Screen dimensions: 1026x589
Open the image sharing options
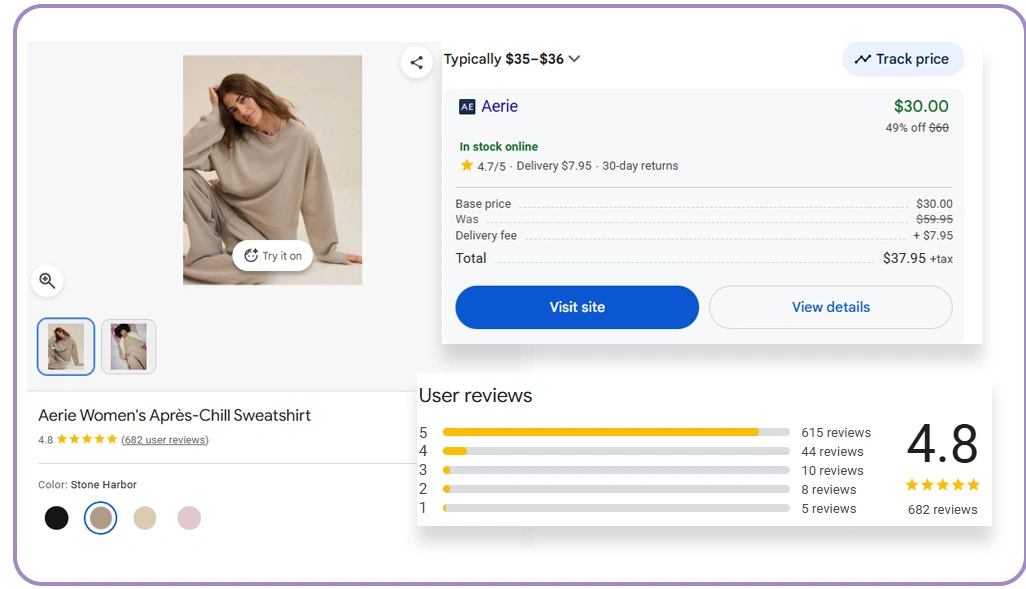coord(417,62)
